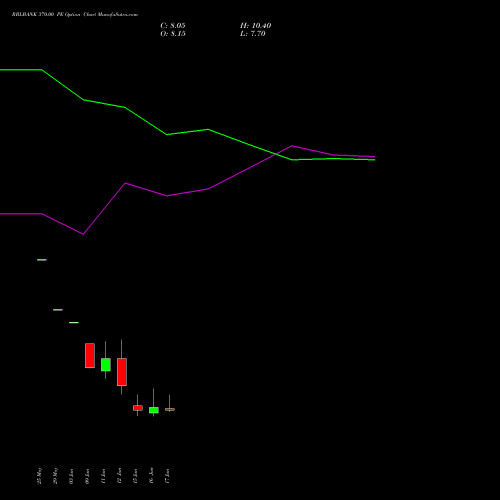Click the open value "O: 8.15"
Viewport: 500px width, 500px height.
pyautogui.click(x=173, y=34)
